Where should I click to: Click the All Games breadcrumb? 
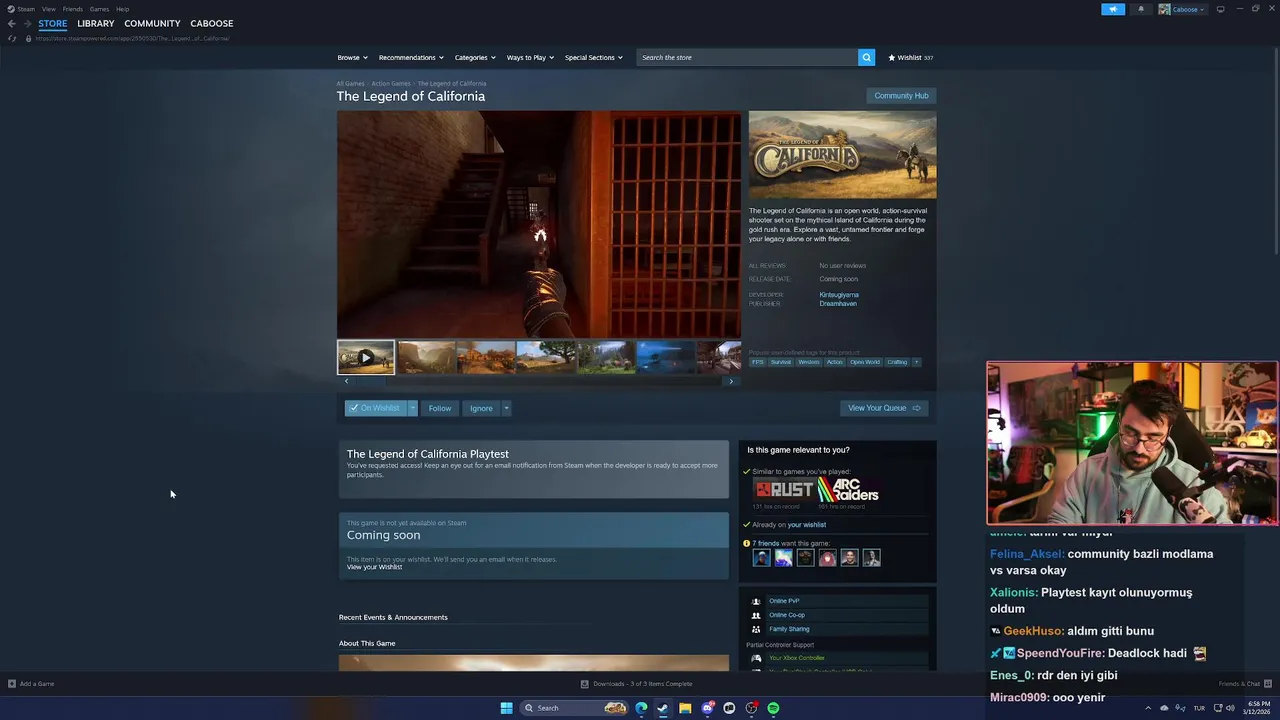[x=350, y=84]
